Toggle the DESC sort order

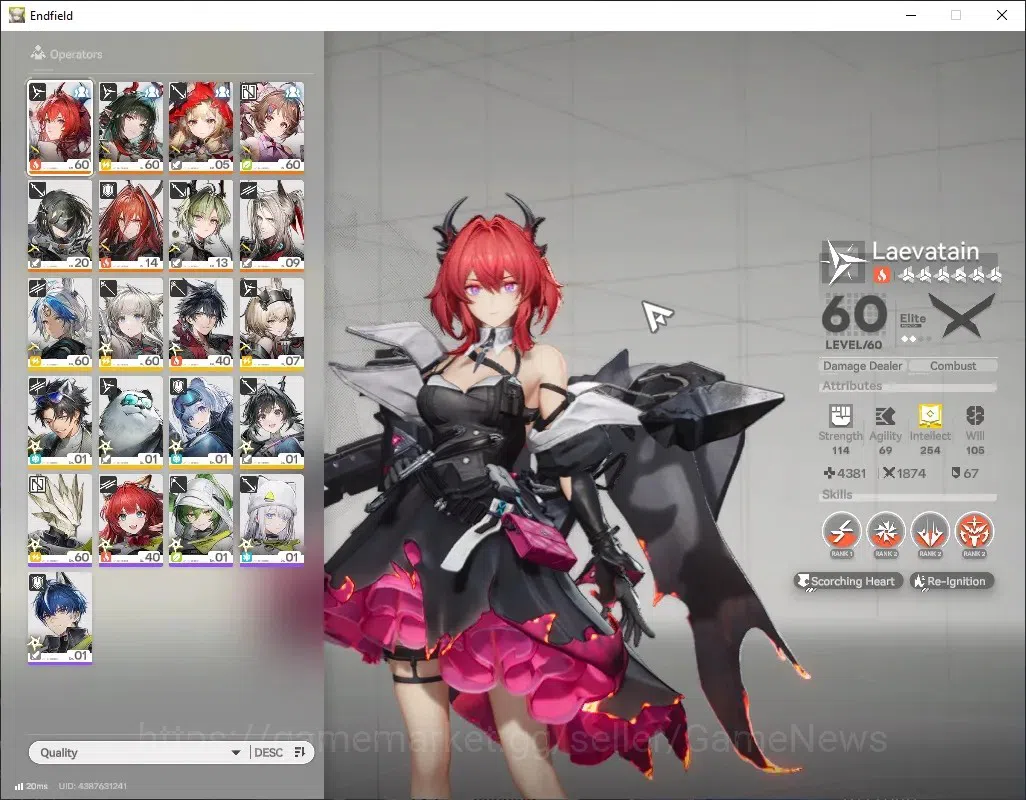tap(268, 752)
